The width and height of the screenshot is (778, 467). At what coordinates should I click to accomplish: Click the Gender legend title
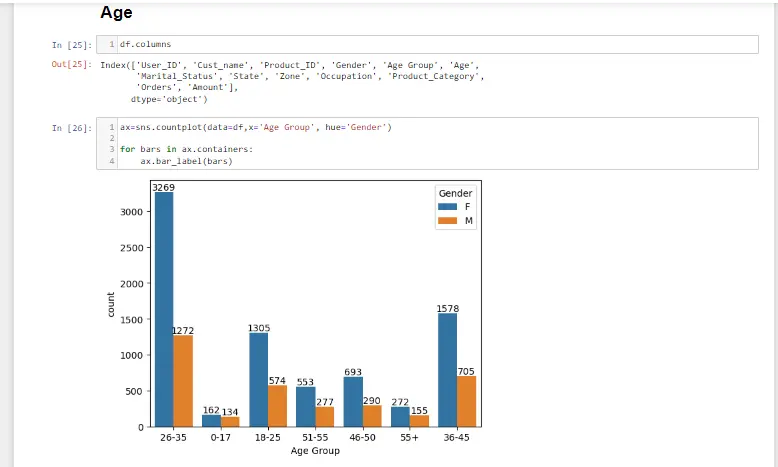point(455,193)
